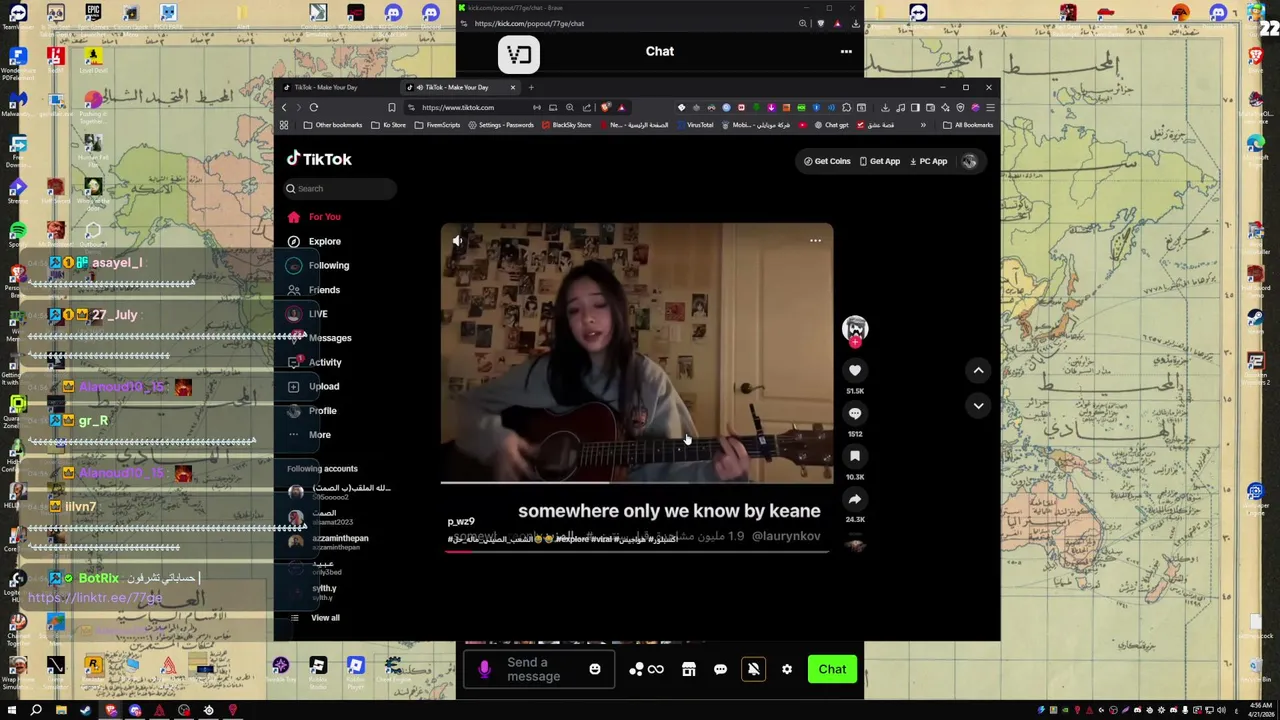
Task: Click the Brave Shields lion icon
Action: click(x=606, y=108)
